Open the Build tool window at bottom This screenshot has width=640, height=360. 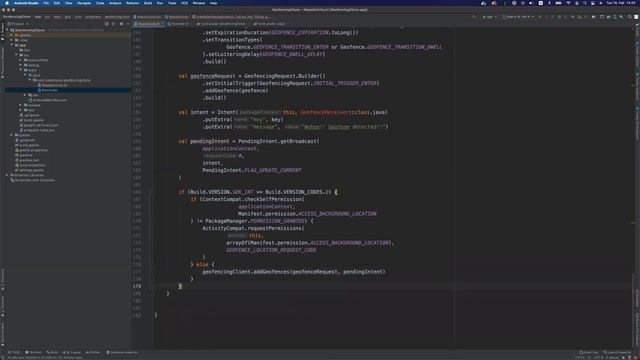pyautogui.click(x=52, y=352)
